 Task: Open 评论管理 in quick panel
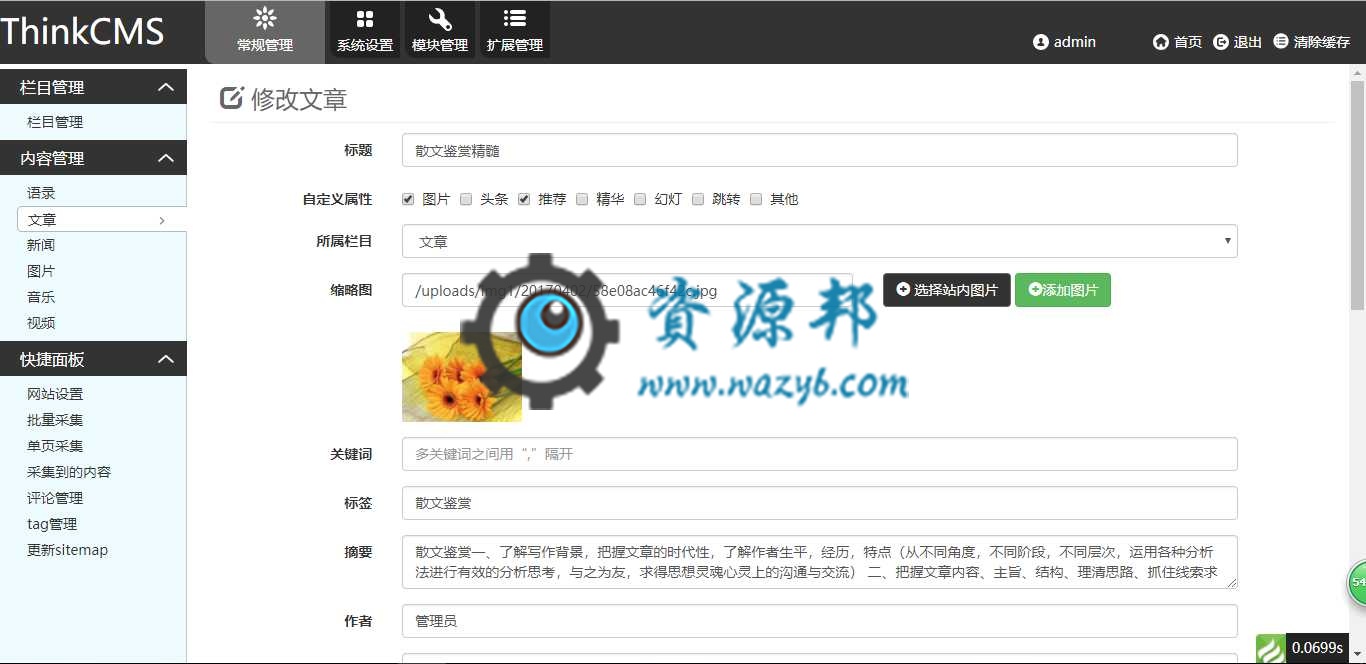coord(55,498)
